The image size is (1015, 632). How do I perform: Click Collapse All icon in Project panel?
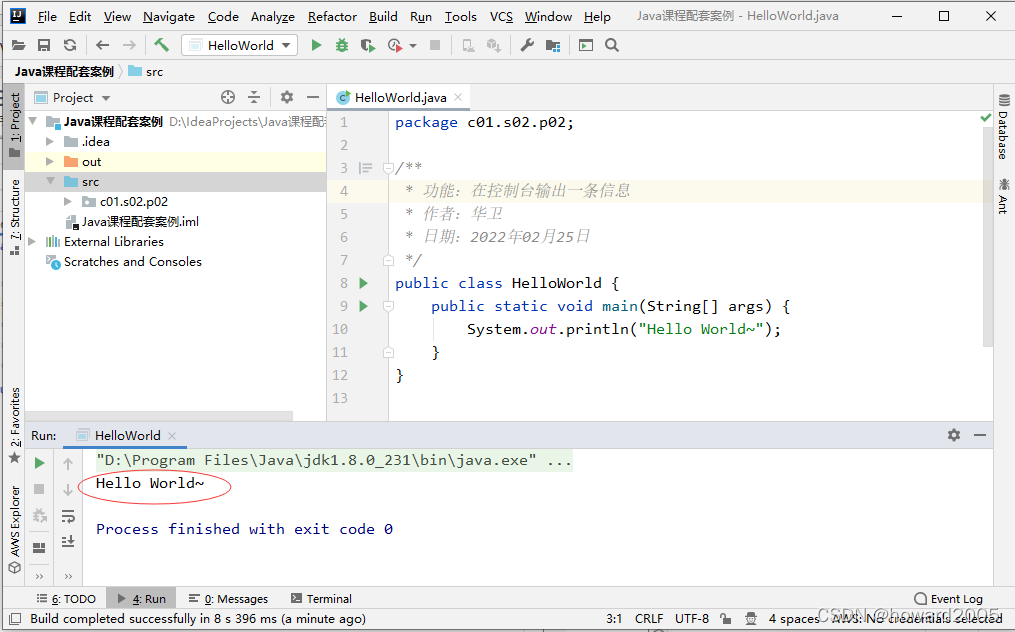[x=254, y=97]
